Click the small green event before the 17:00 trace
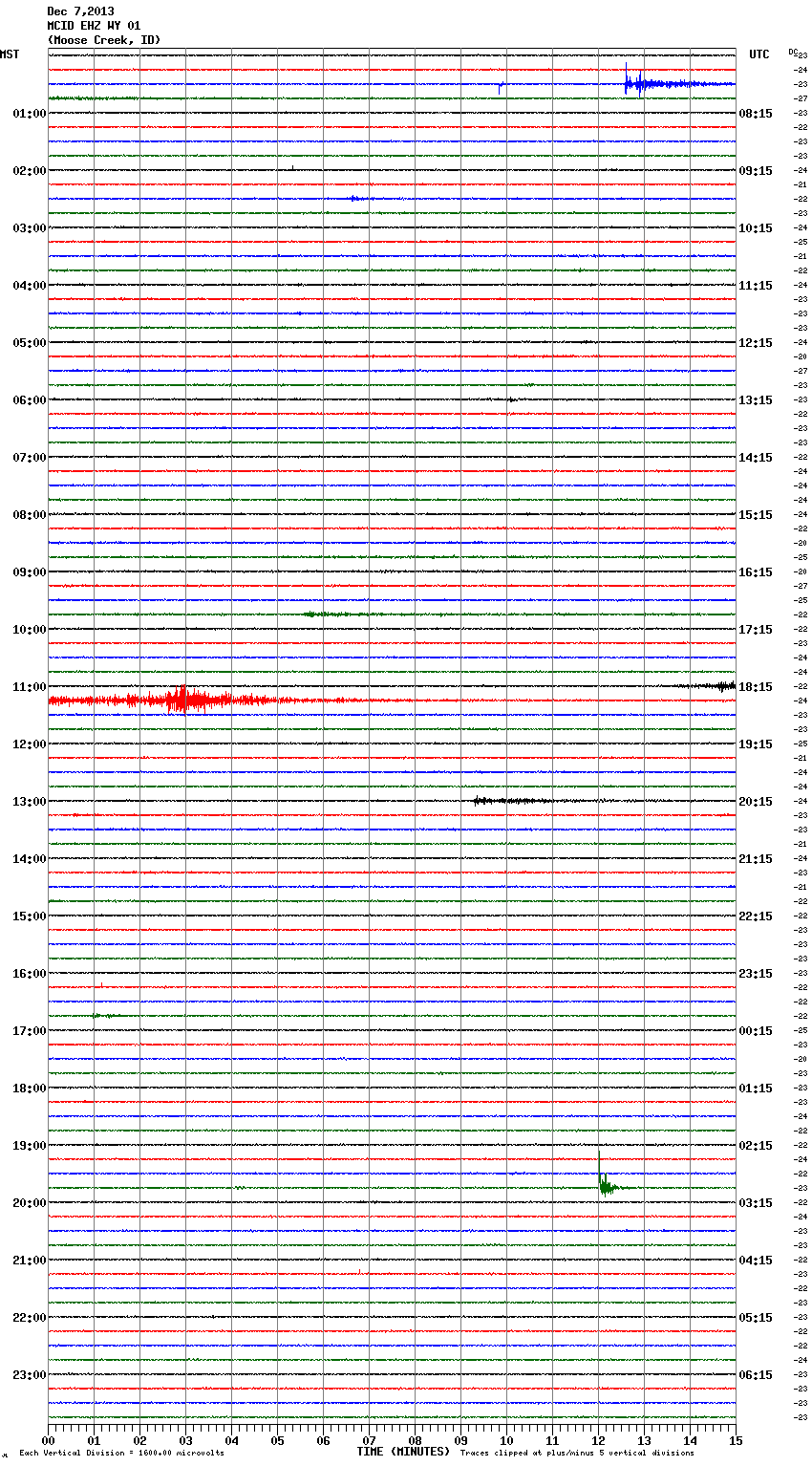Screen dimensions: 812x1466 [x=105, y=1015]
